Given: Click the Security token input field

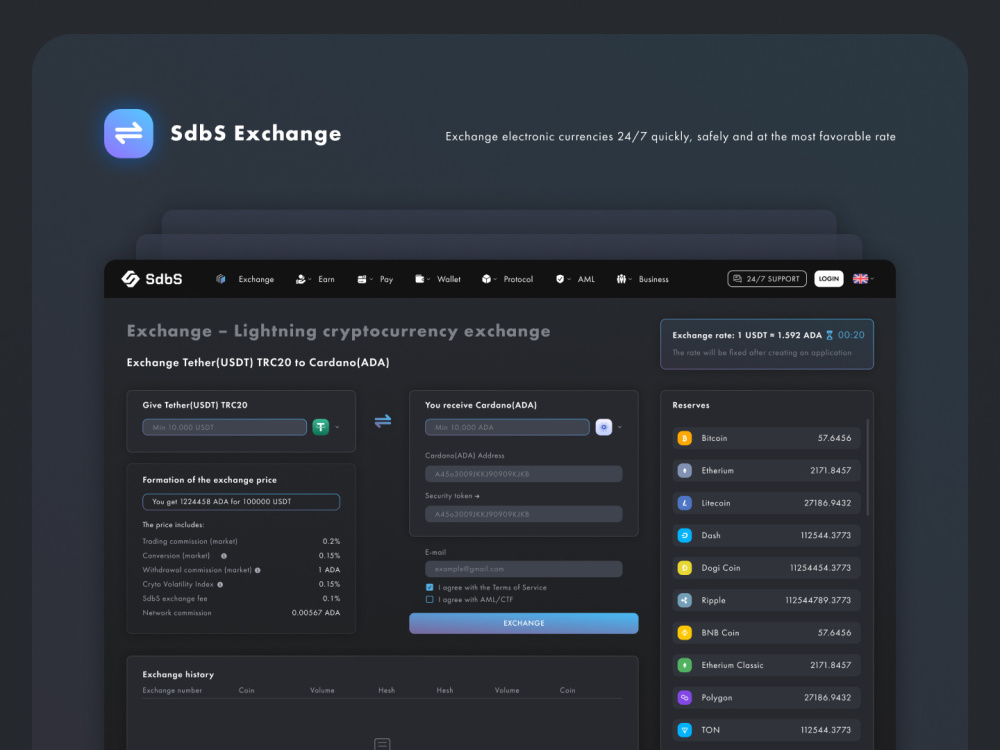Looking at the screenshot, I should click(x=524, y=514).
